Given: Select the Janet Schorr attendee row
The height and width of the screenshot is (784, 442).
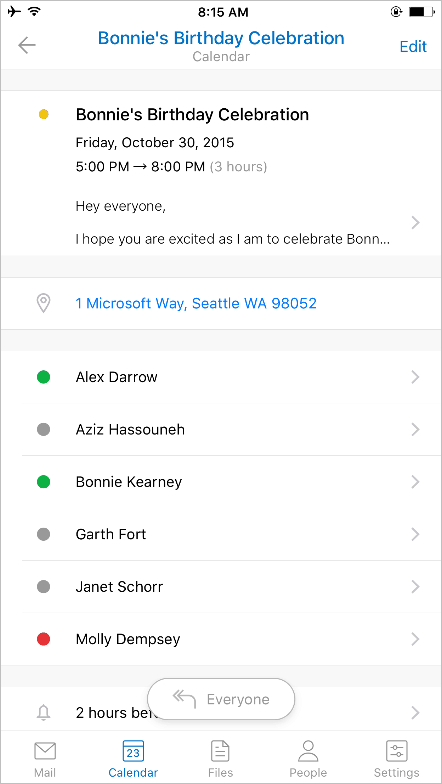Looking at the screenshot, I should click(x=231, y=587).
